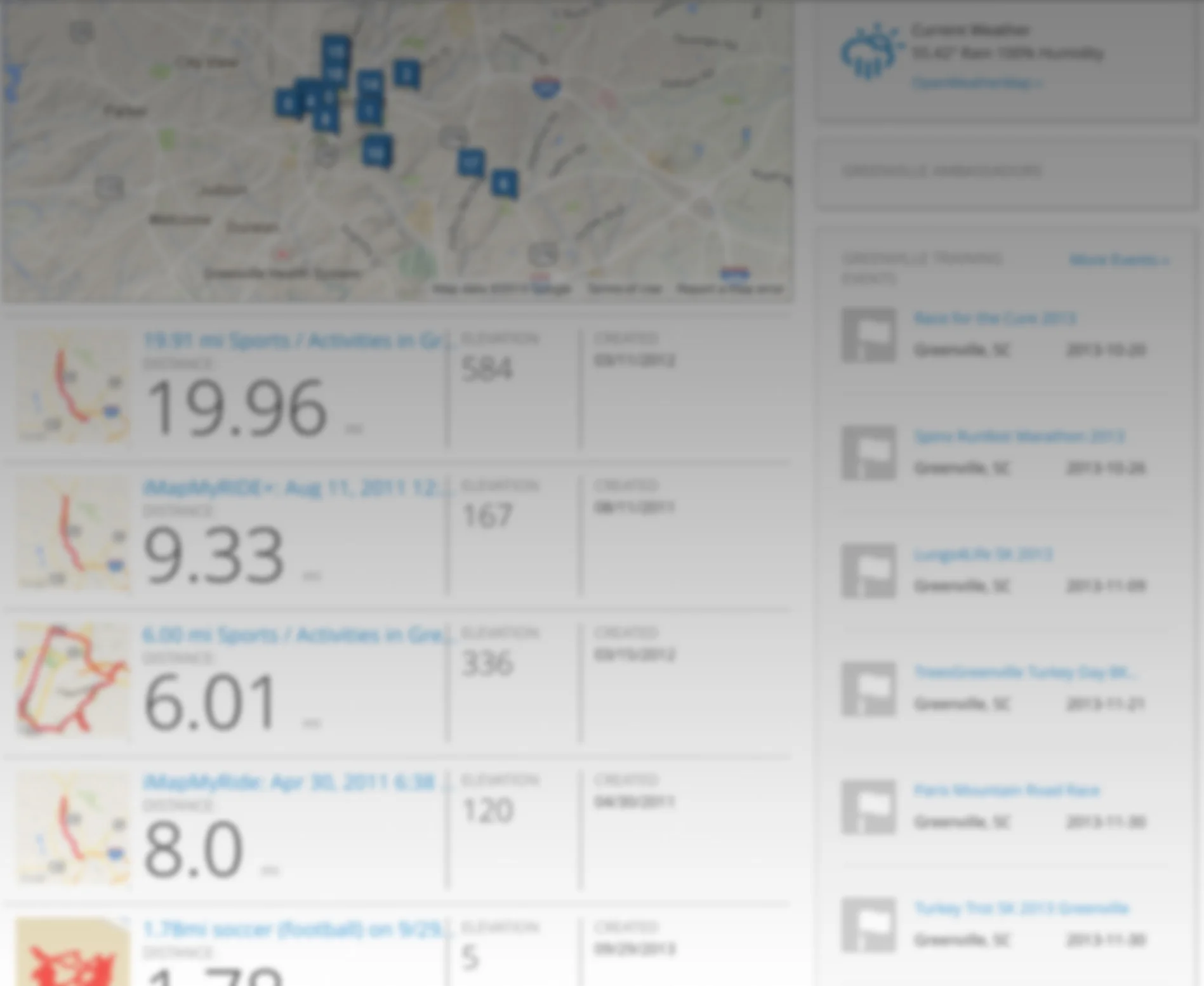This screenshot has height=986, width=1204.
Task: Click the More Events link
Action: (1119, 260)
